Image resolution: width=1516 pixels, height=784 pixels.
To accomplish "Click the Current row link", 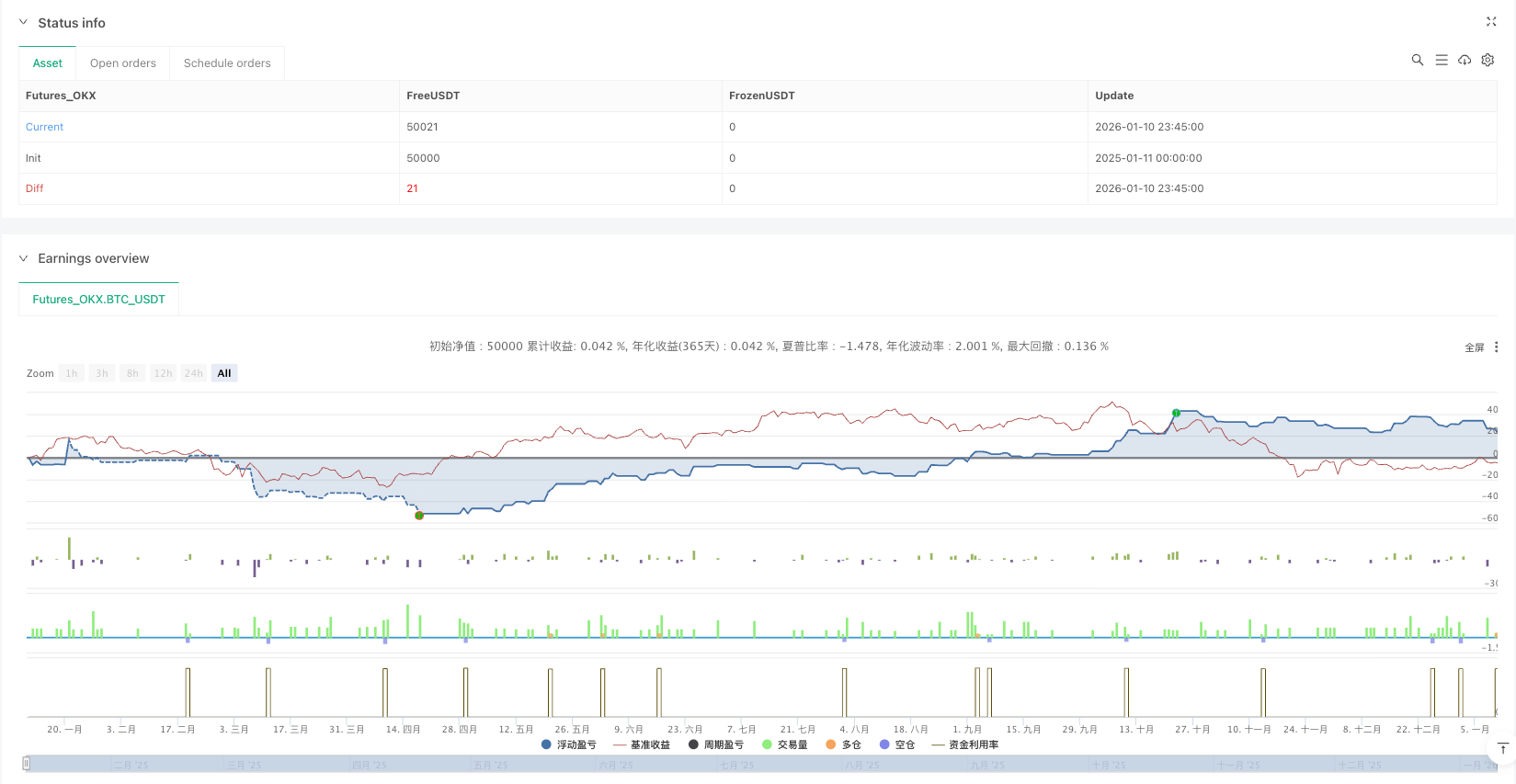I will click(44, 127).
